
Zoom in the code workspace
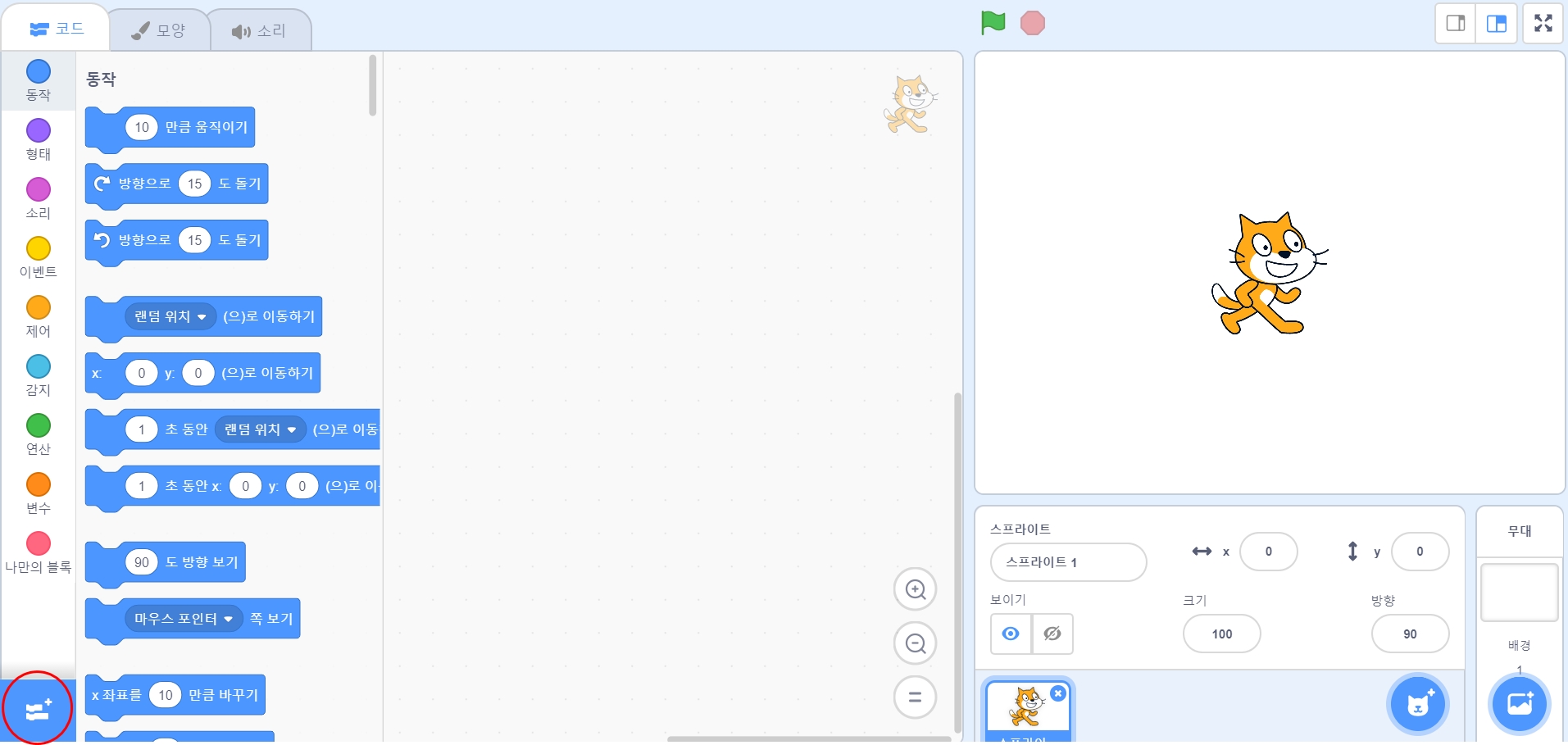tap(915, 589)
